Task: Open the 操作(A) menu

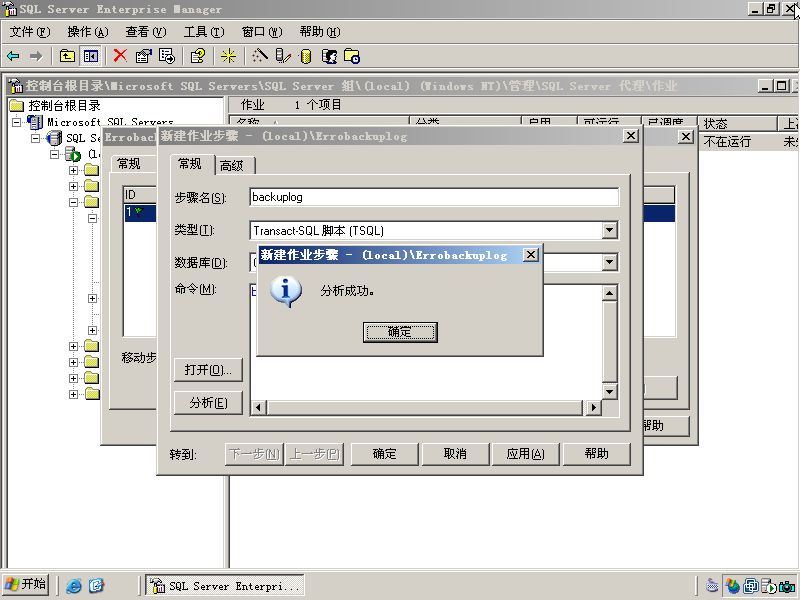Action: [88, 32]
